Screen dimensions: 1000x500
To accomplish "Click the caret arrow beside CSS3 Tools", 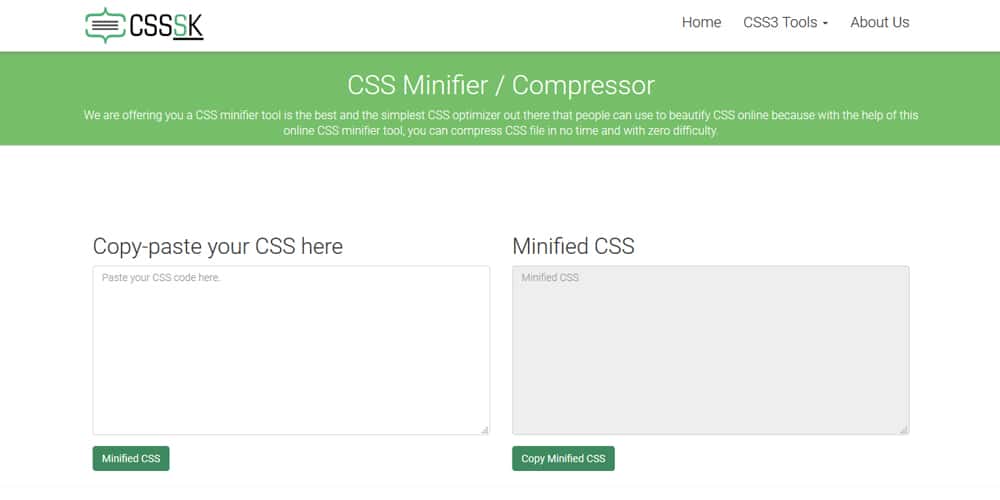I will [825, 24].
